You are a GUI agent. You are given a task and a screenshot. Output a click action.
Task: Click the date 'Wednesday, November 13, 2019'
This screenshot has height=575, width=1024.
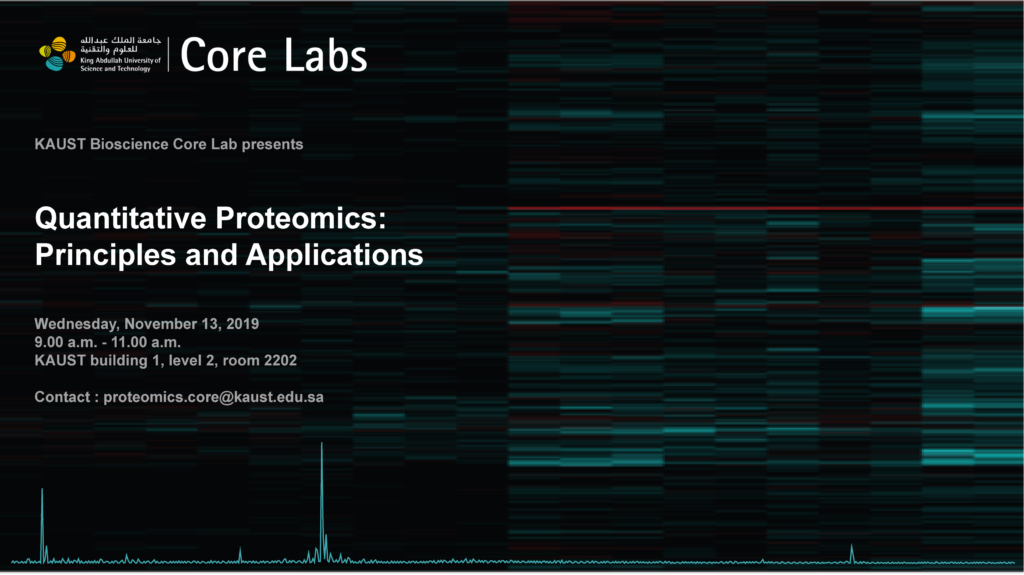click(x=146, y=324)
